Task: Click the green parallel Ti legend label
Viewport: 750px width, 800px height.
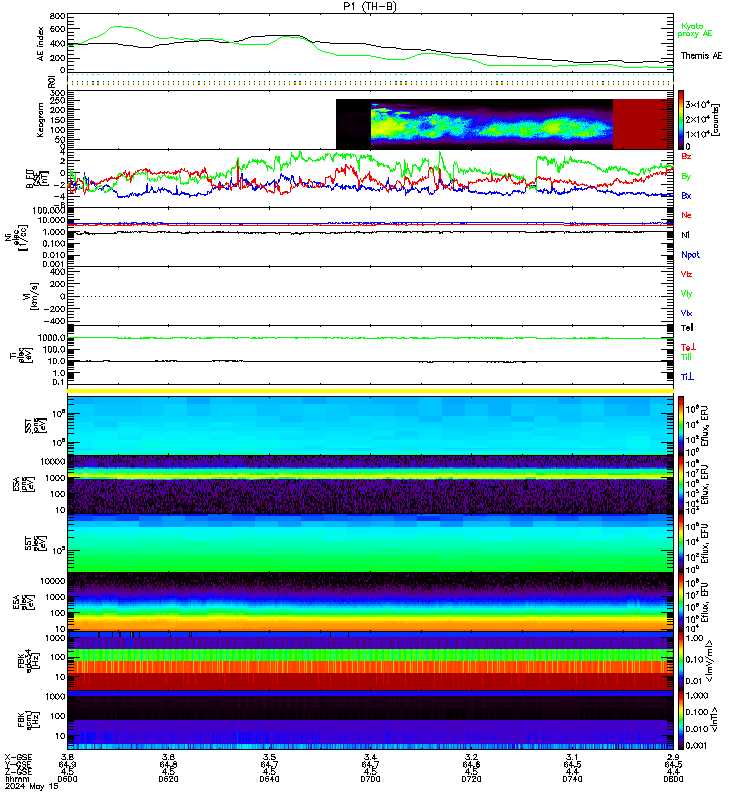Action: point(686,357)
